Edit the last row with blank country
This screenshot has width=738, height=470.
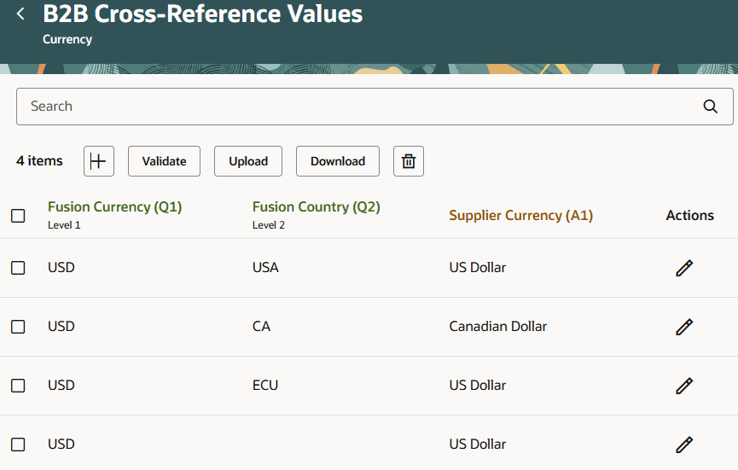684,444
